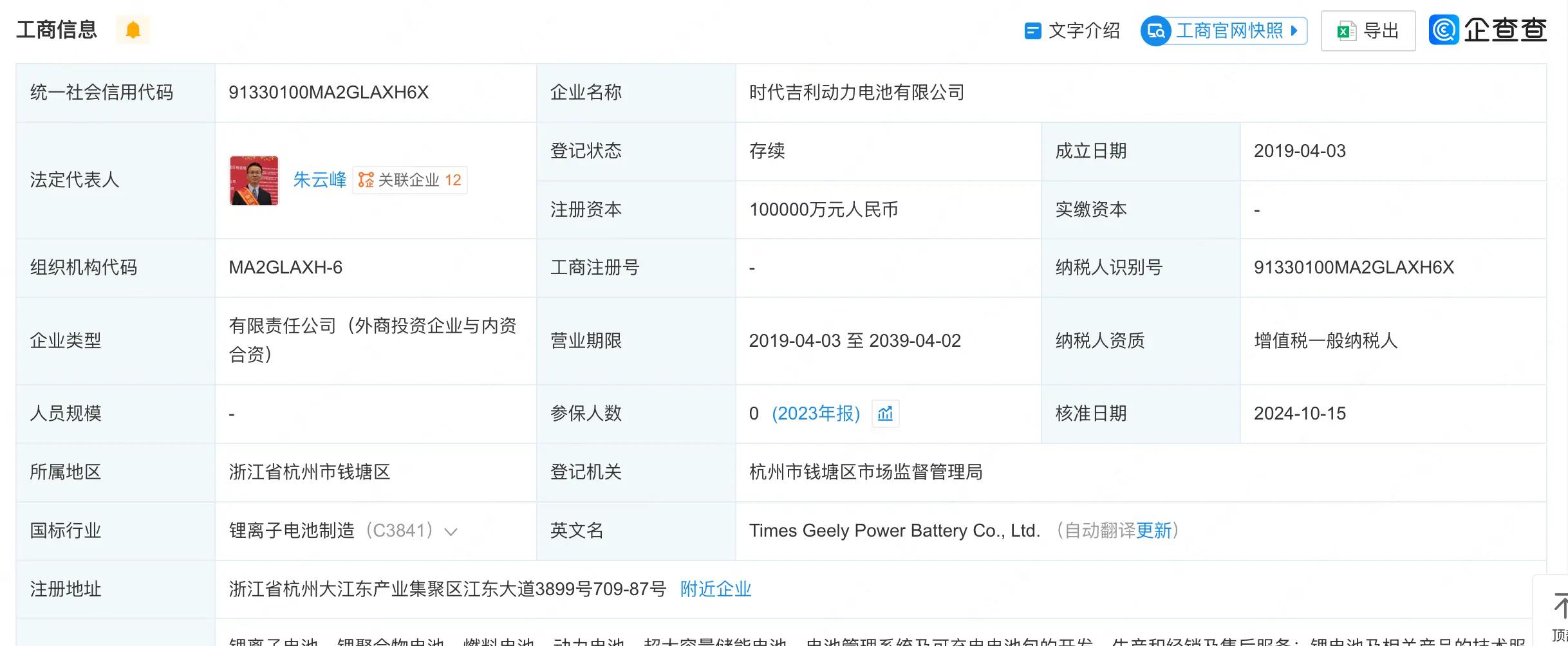
Task: Click the 统一社会信用代码 label cell
Action: point(115,93)
